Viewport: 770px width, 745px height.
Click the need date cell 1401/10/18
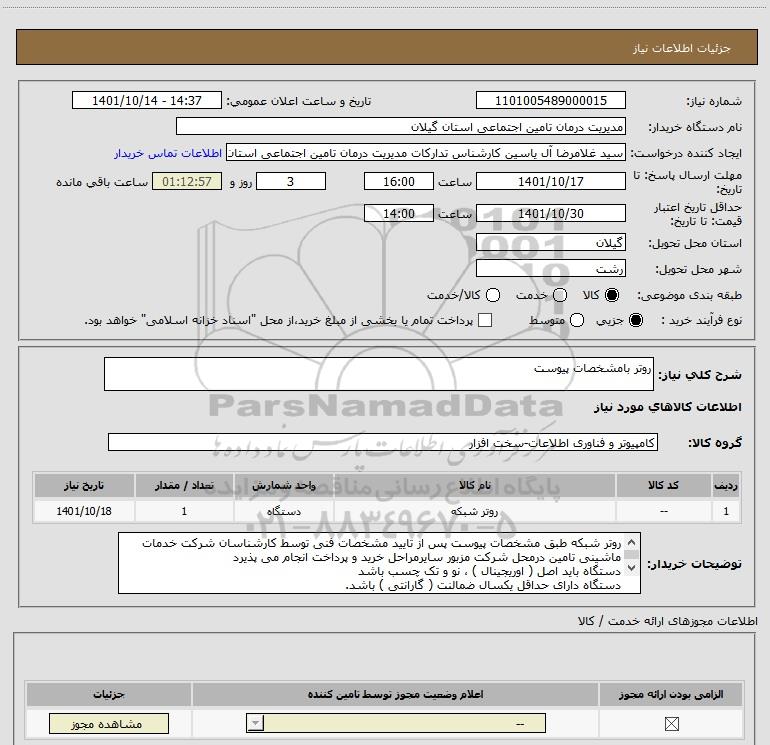point(84,511)
